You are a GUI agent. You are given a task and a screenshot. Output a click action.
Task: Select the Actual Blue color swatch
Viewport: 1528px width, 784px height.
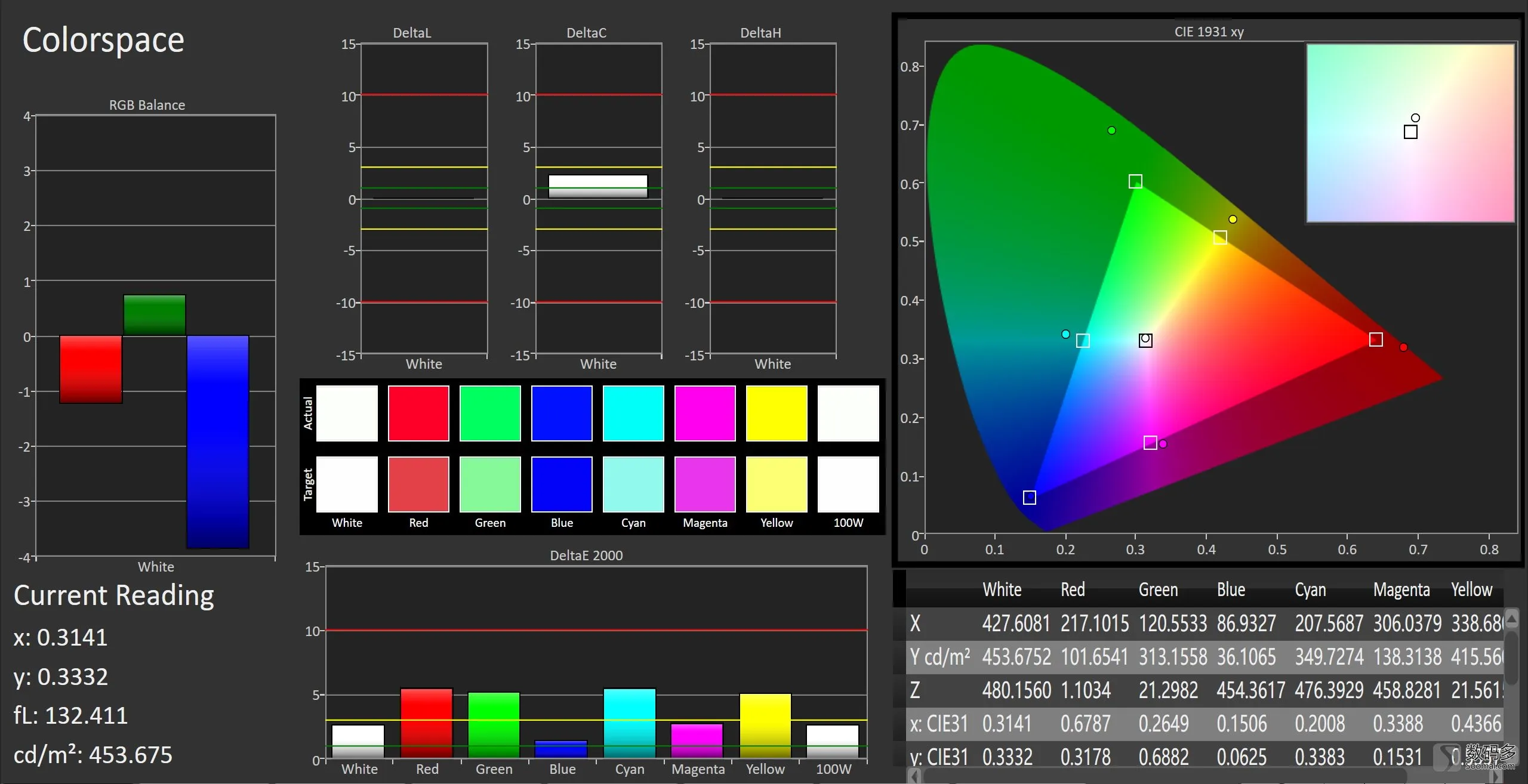562,413
